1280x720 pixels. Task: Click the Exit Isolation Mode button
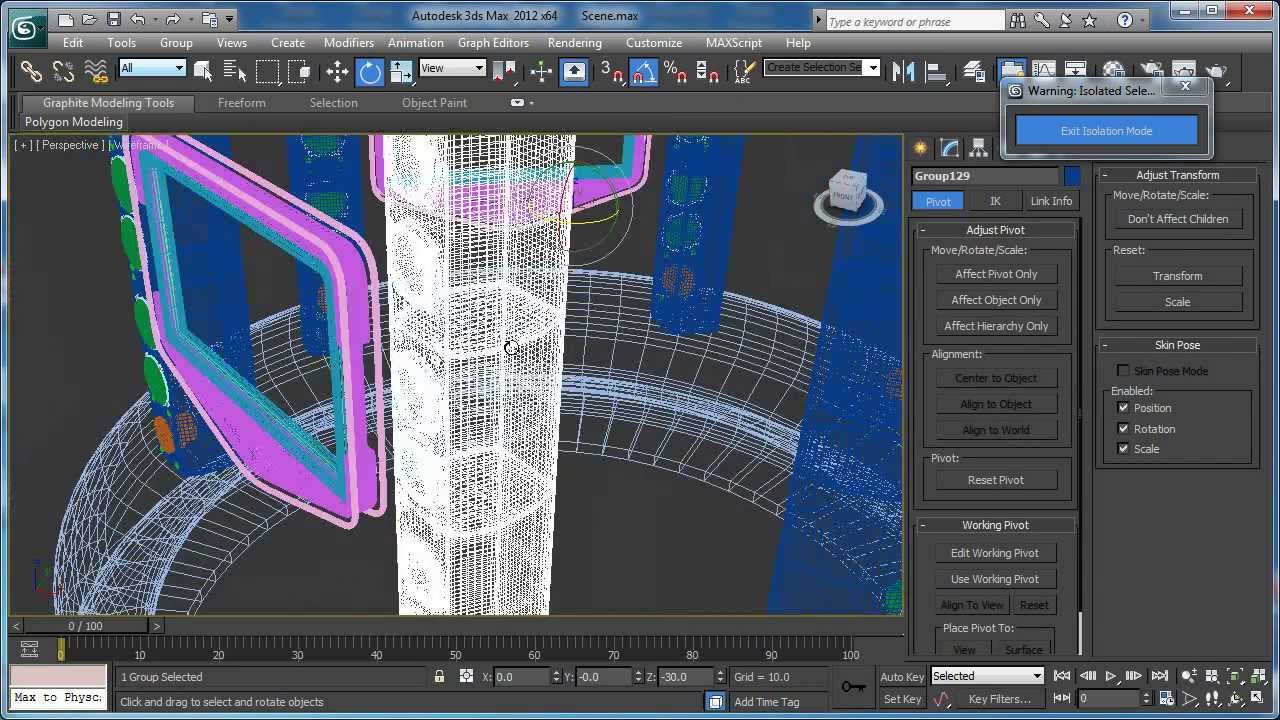point(1106,131)
